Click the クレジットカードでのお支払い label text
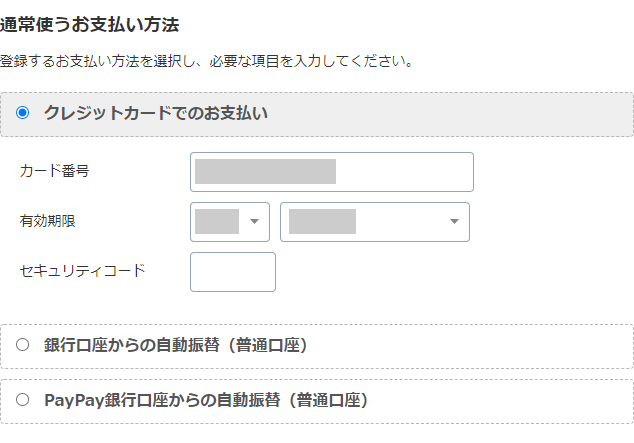 click(155, 113)
